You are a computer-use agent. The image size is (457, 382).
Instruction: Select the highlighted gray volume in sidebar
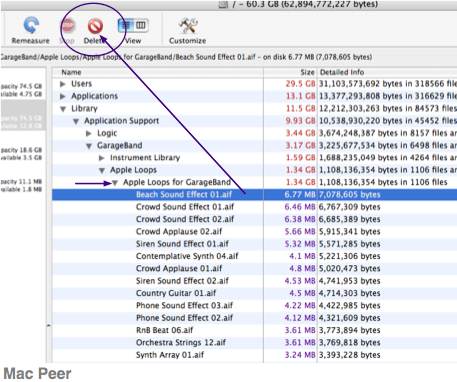(23, 115)
